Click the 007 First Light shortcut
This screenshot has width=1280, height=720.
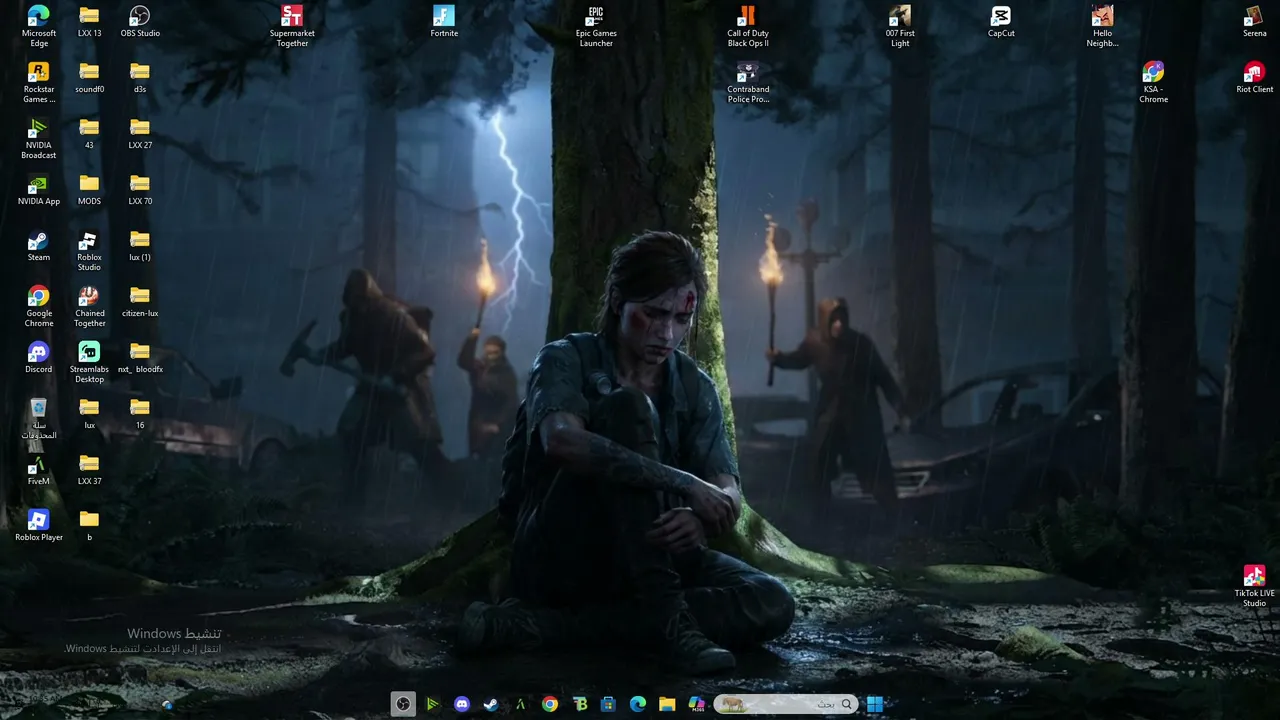[x=900, y=26]
